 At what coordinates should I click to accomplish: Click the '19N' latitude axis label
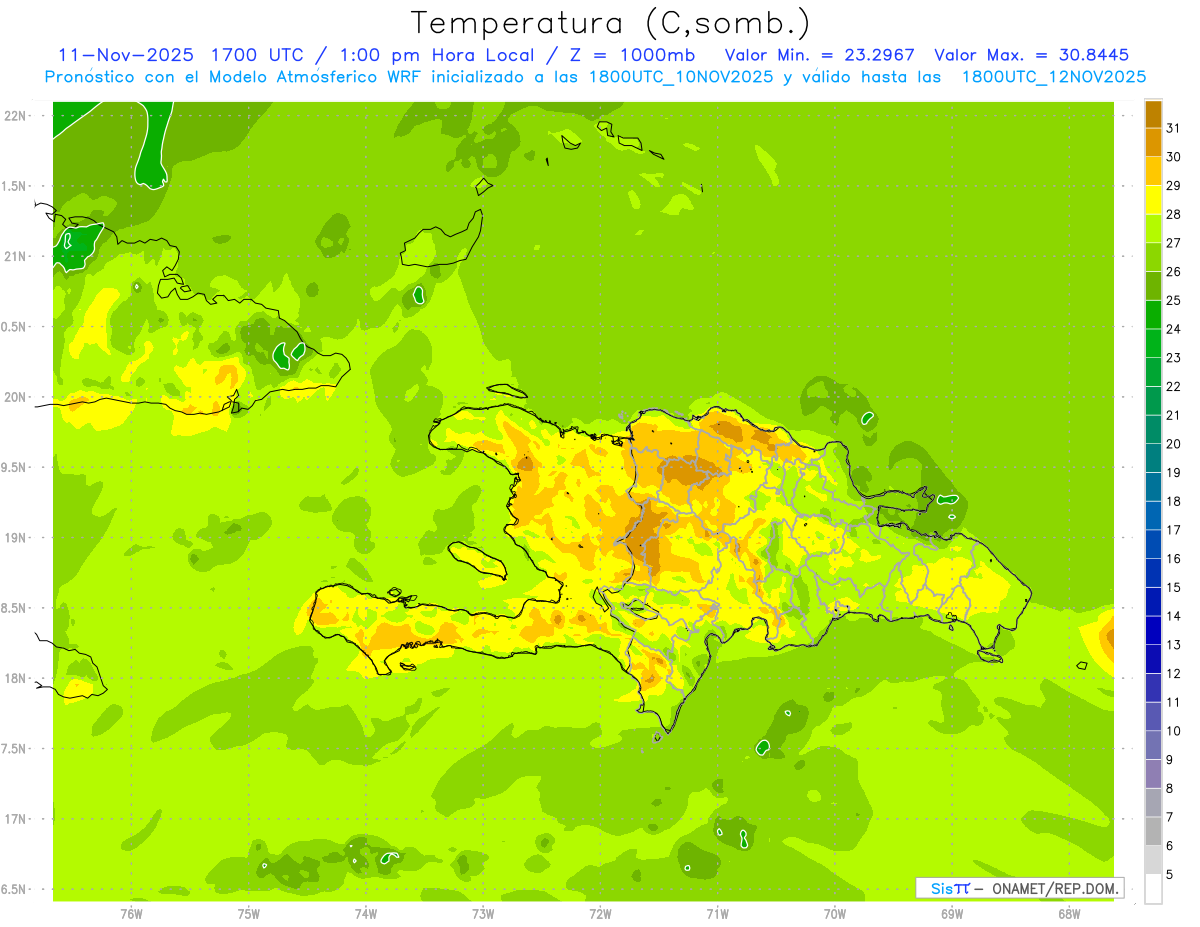click(x=16, y=538)
